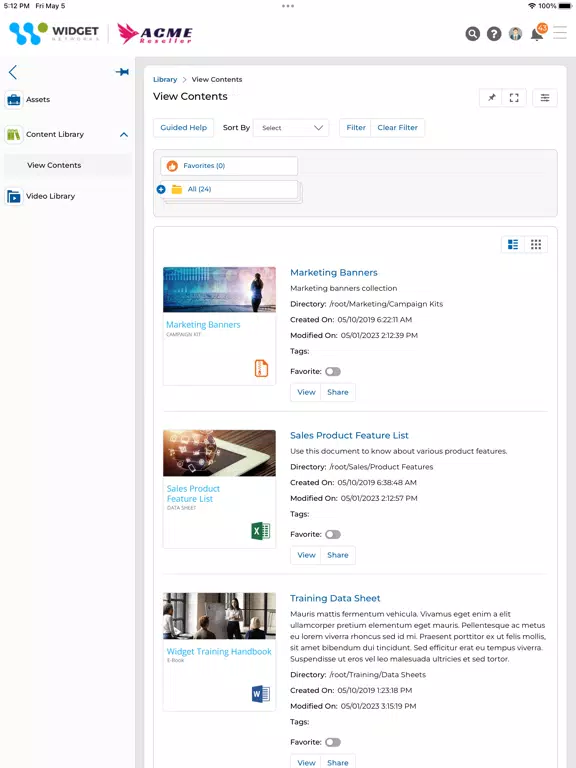Screen dimensions: 576x768
Task: Switch to grid view layout
Action: (x=536, y=244)
